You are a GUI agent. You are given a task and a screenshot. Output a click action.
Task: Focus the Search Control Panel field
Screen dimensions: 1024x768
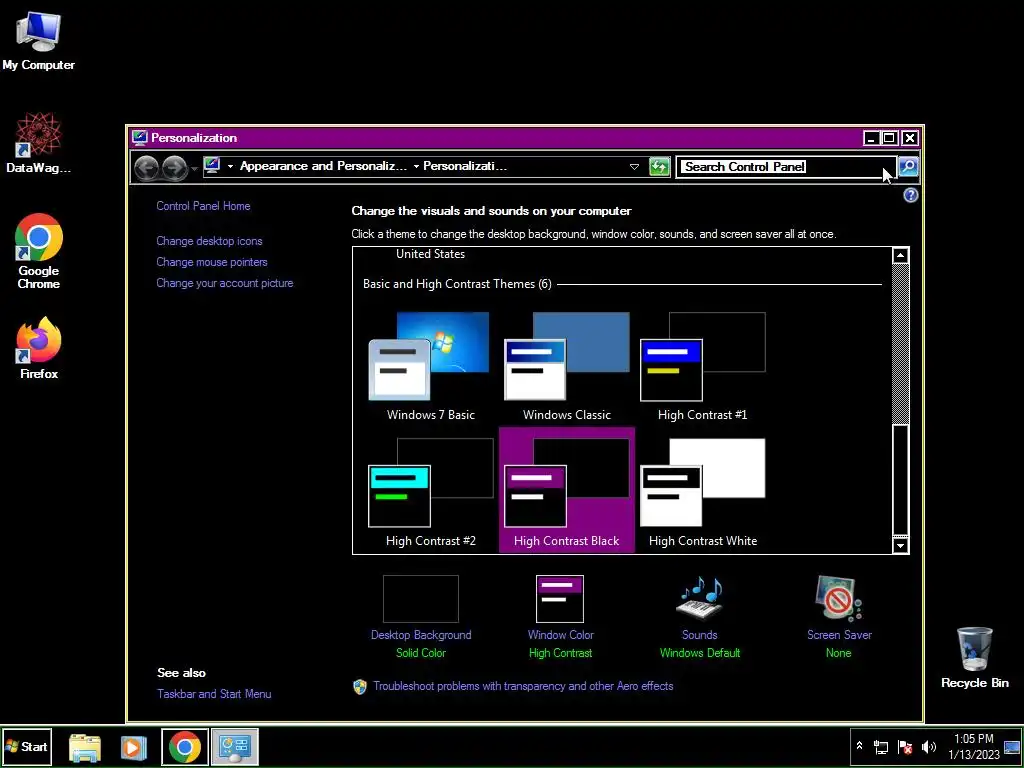pyautogui.click(x=786, y=167)
